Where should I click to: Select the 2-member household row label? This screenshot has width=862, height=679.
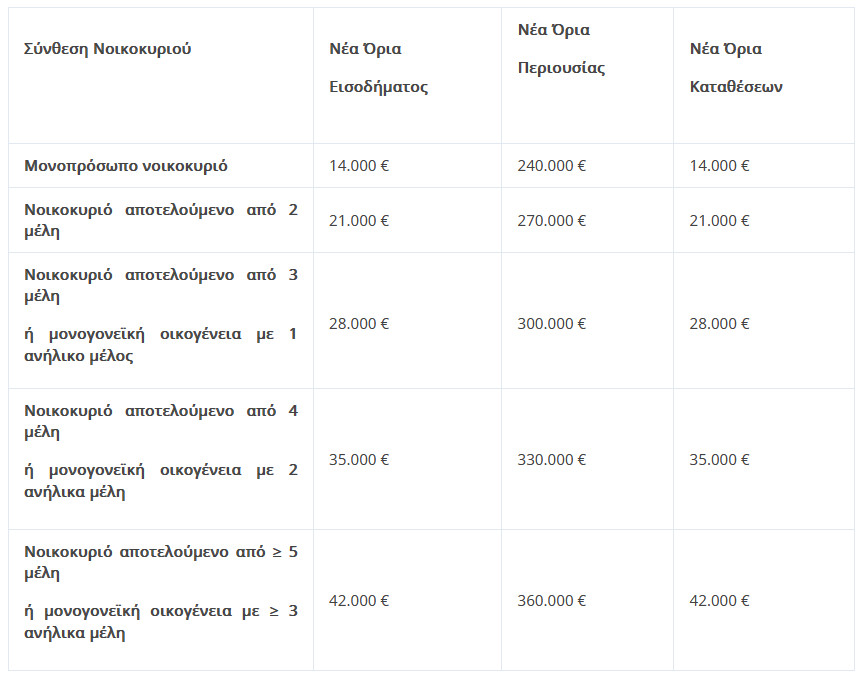(160, 220)
